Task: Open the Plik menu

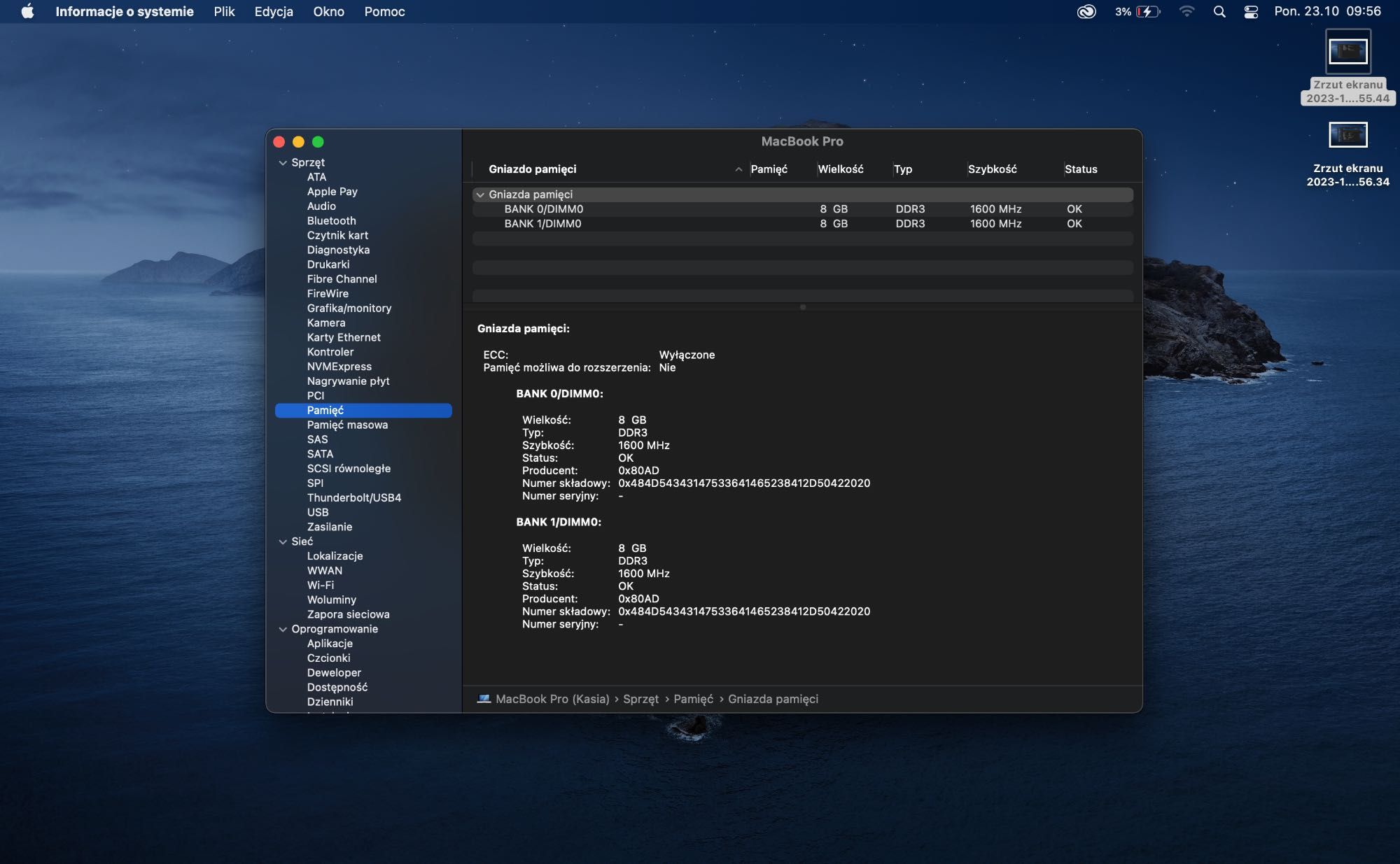Action: (224, 11)
